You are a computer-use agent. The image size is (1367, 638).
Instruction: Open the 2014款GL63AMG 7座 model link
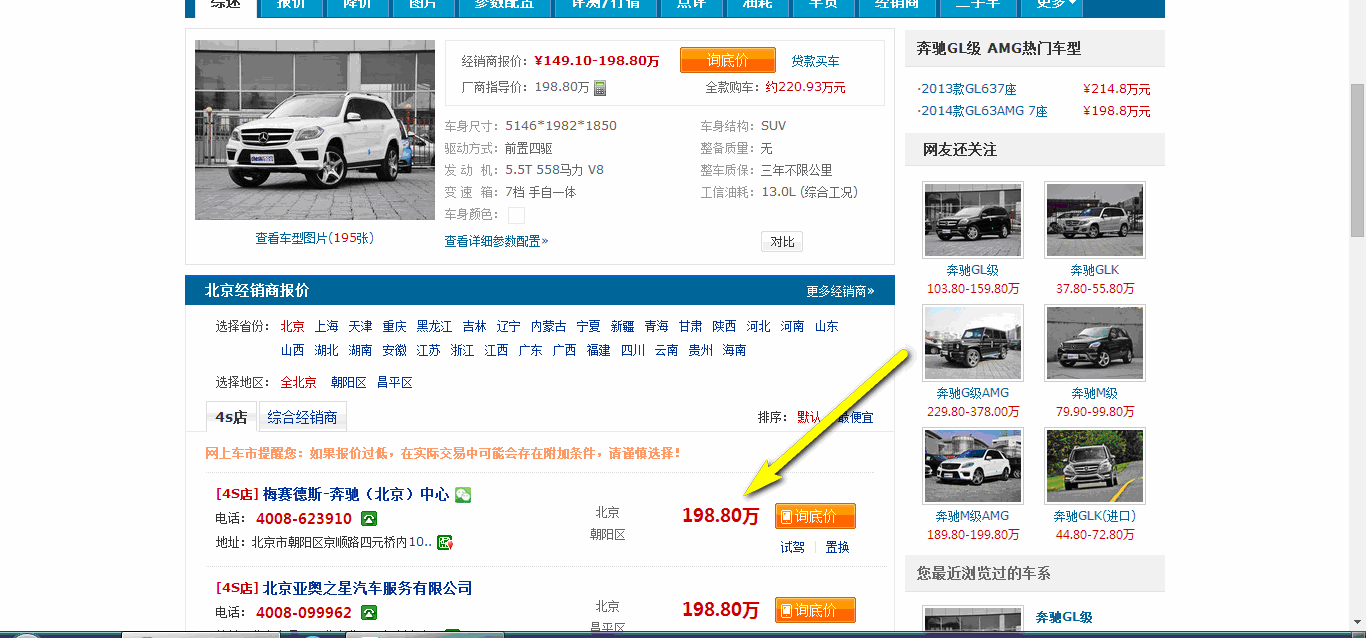point(983,111)
